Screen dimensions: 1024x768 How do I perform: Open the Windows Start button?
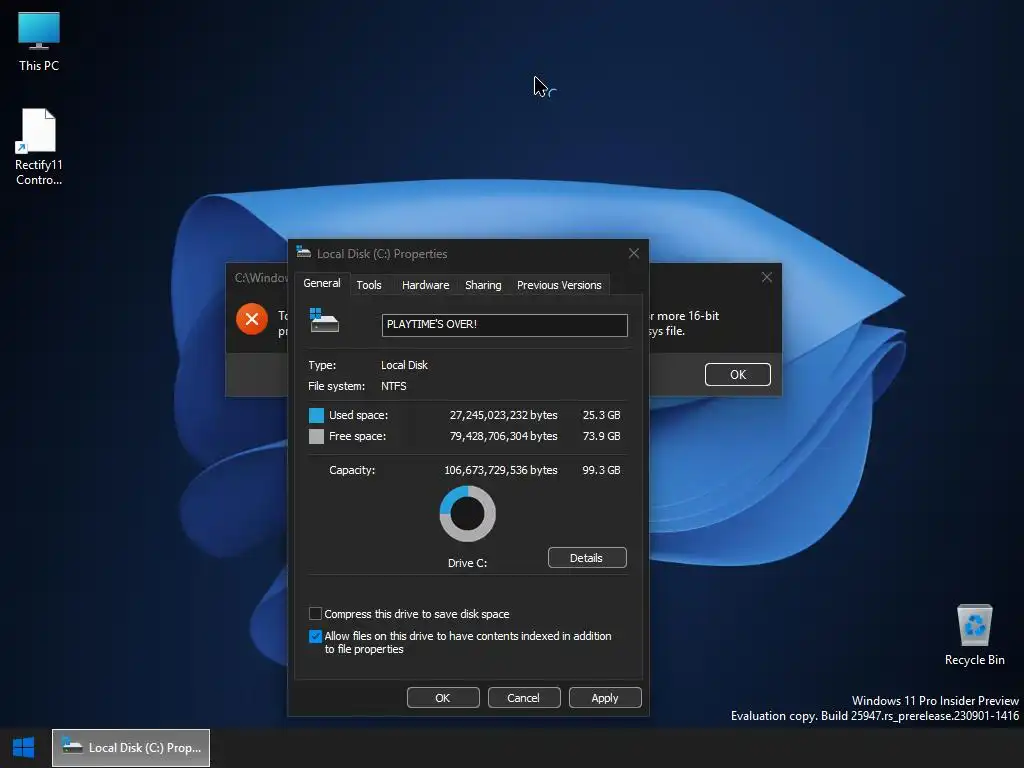24,748
